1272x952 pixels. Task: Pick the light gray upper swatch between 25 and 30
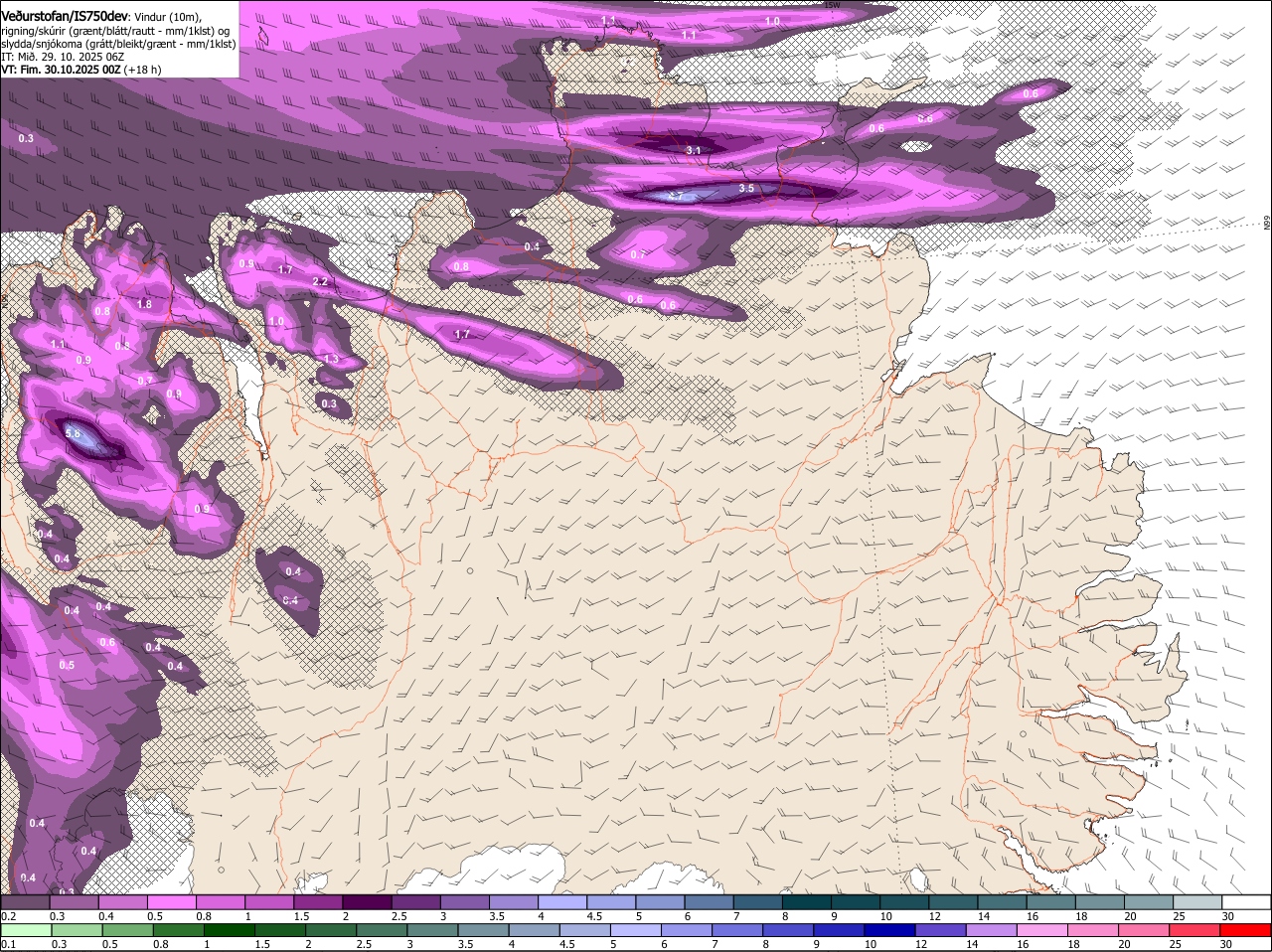tap(1197, 901)
